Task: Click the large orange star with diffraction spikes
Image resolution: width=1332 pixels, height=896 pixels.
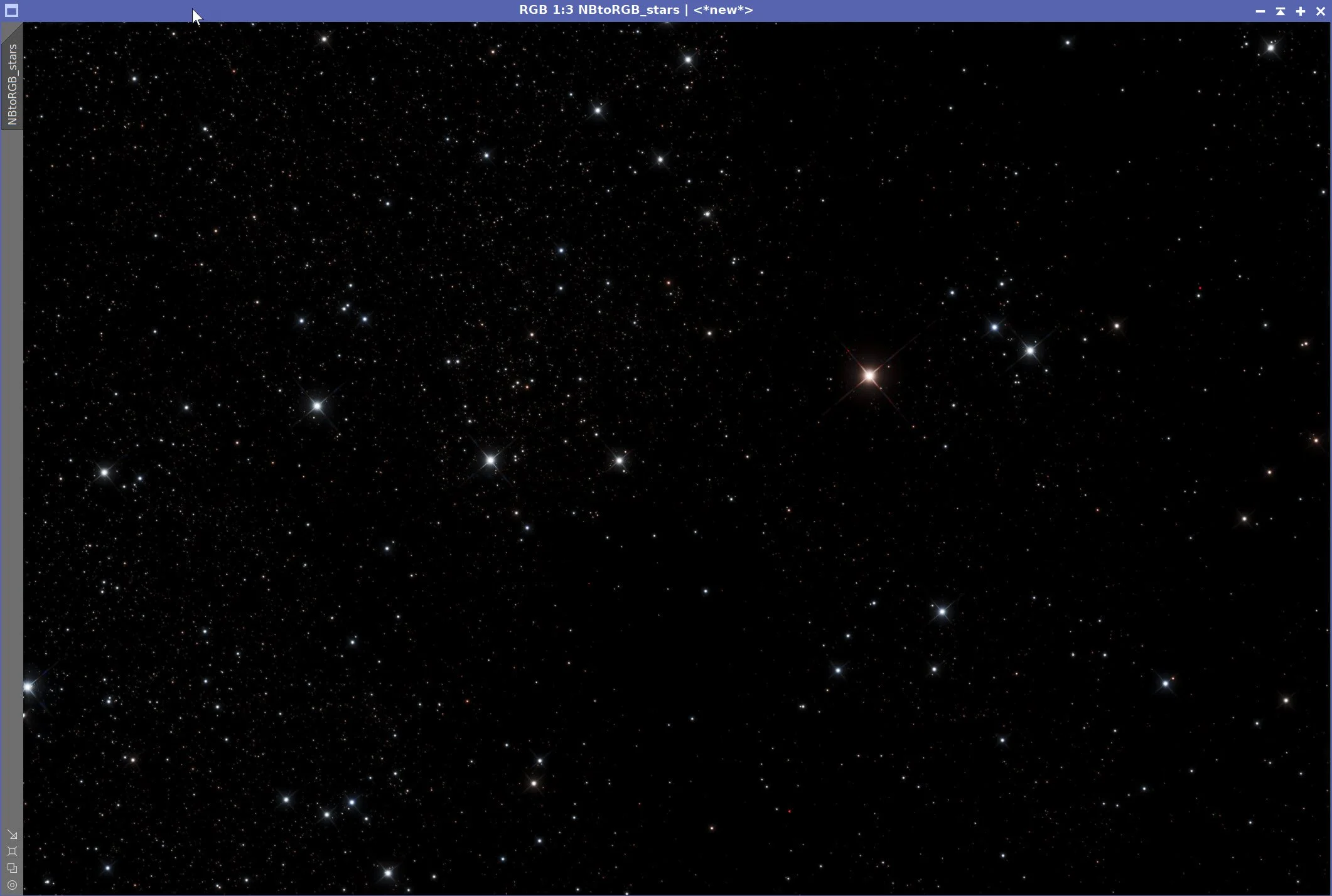Action: (869, 376)
